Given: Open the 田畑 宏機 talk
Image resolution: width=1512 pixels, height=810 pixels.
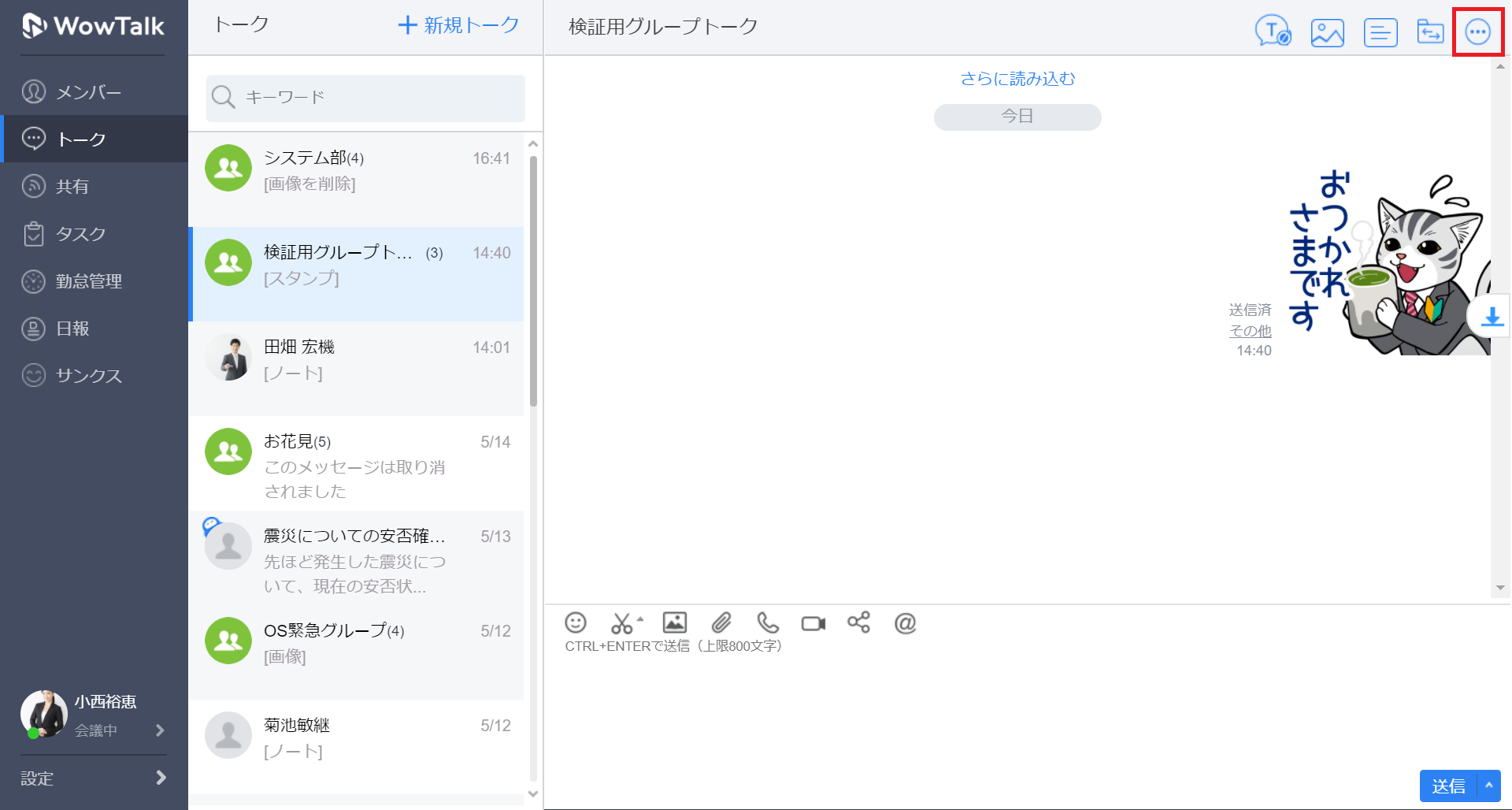Looking at the screenshot, I should pos(356,369).
